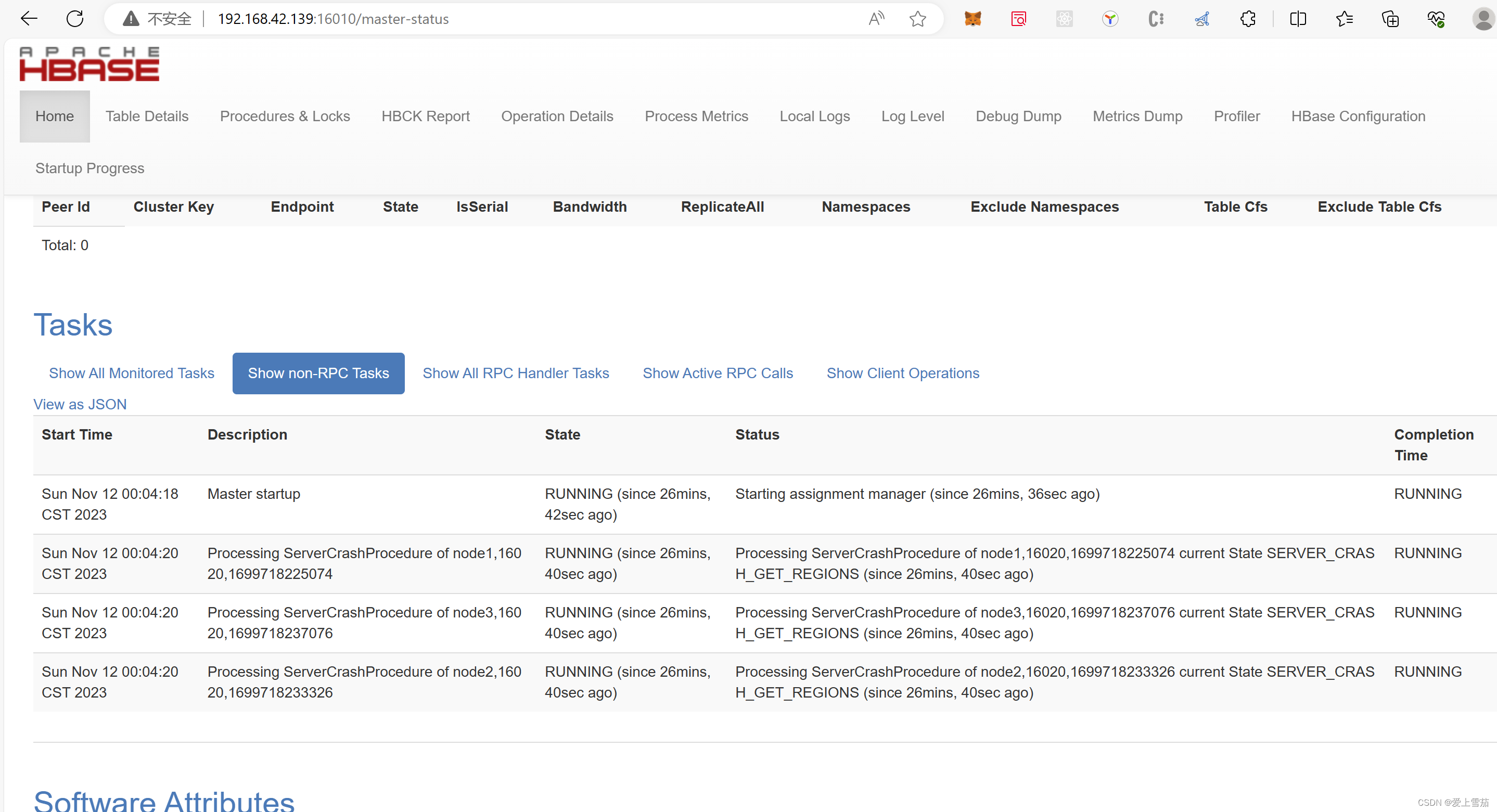This screenshot has width=1497, height=812.
Task: Click the View as JSON link
Action: click(80, 404)
